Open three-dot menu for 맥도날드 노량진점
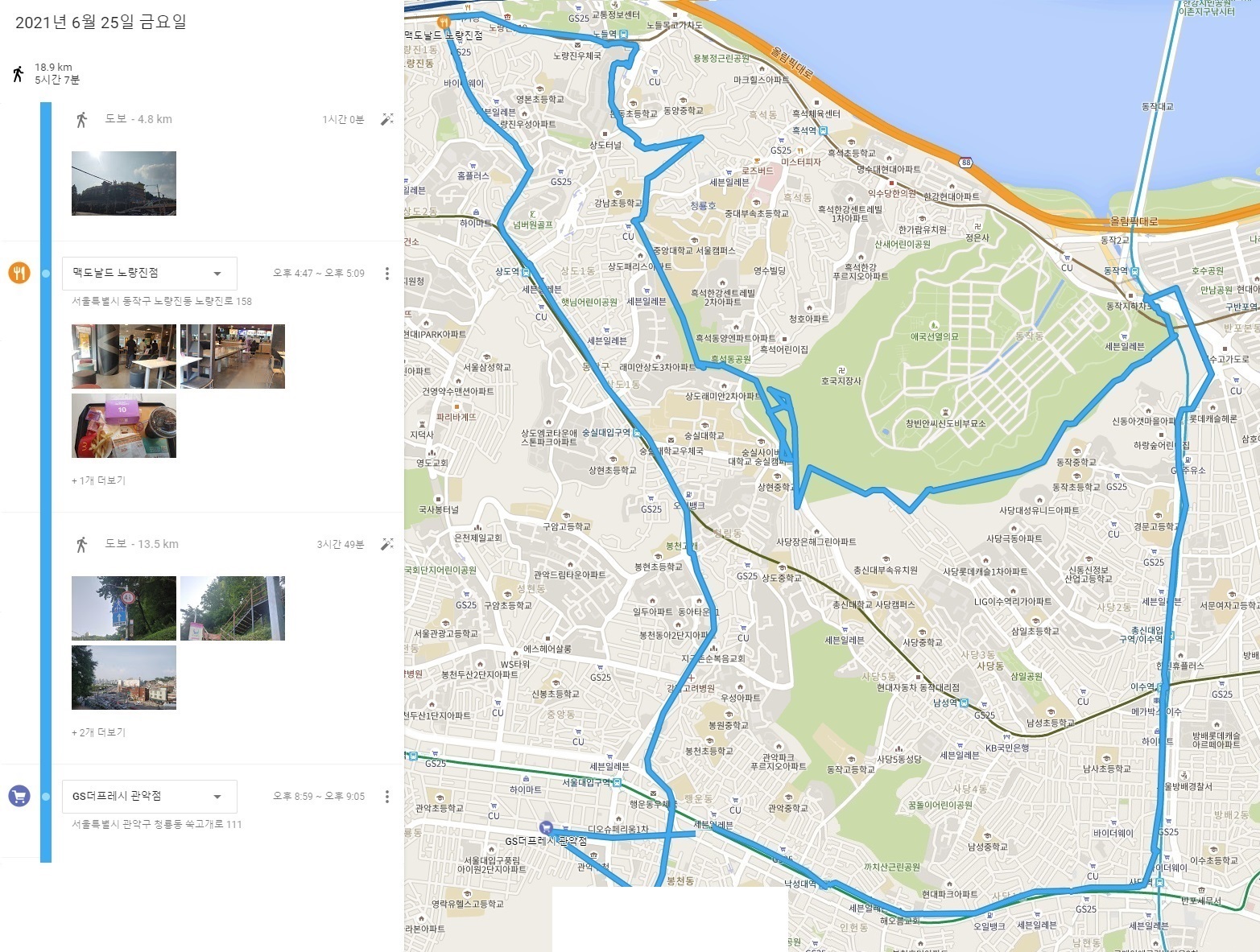Screen dimensions: 1260x952 pyautogui.click(x=387, y=274)
